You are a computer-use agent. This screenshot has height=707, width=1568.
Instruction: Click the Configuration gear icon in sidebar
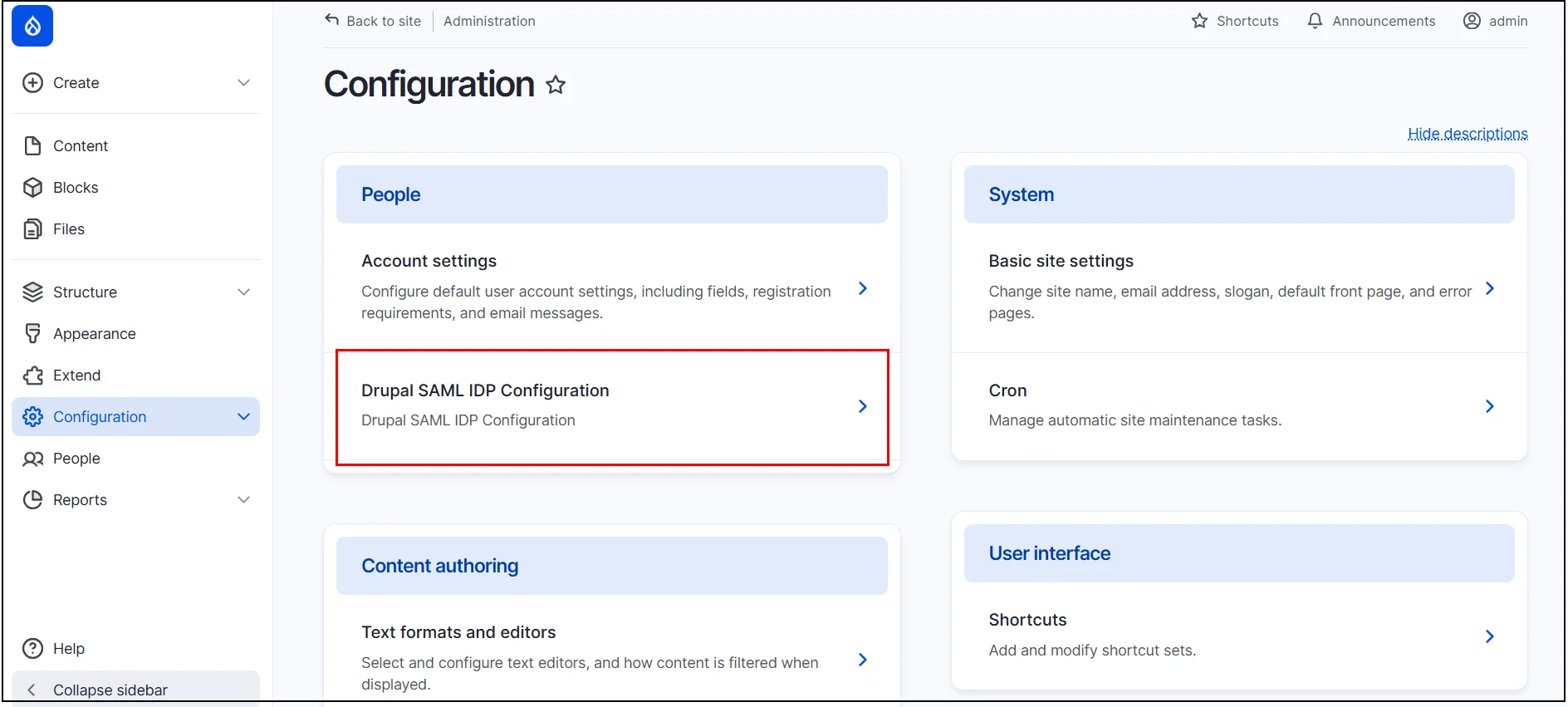(32, 416)
